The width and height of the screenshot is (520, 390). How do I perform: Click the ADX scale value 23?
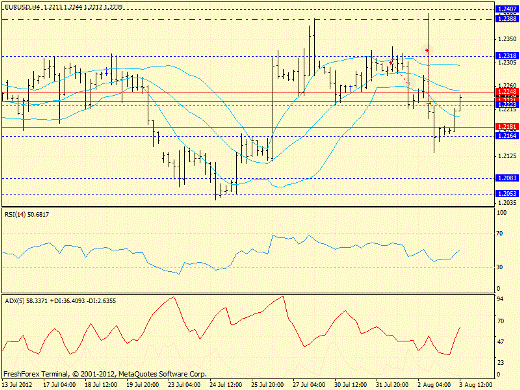500,362
